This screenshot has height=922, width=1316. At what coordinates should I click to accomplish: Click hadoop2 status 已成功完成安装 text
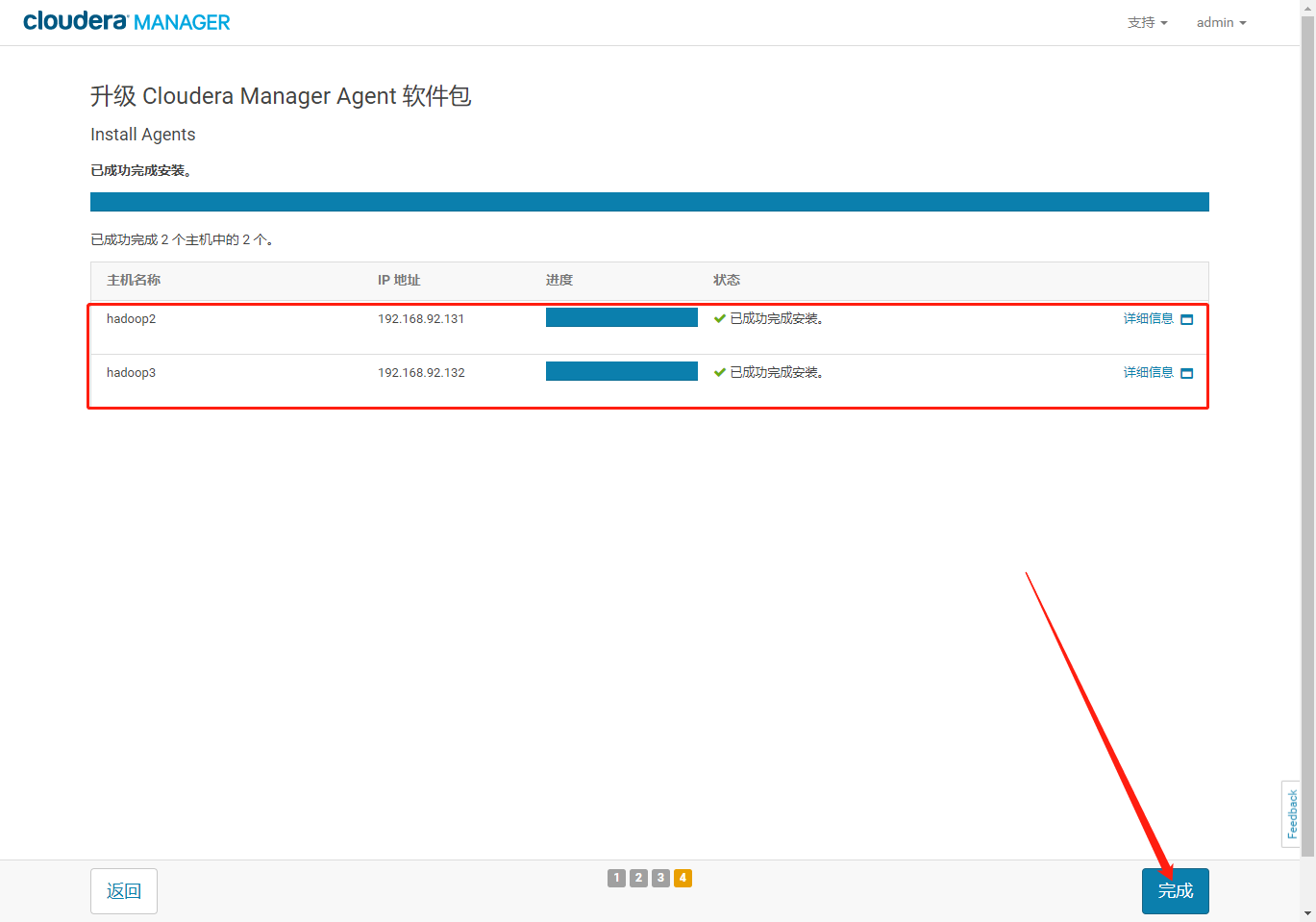(777, 318)
